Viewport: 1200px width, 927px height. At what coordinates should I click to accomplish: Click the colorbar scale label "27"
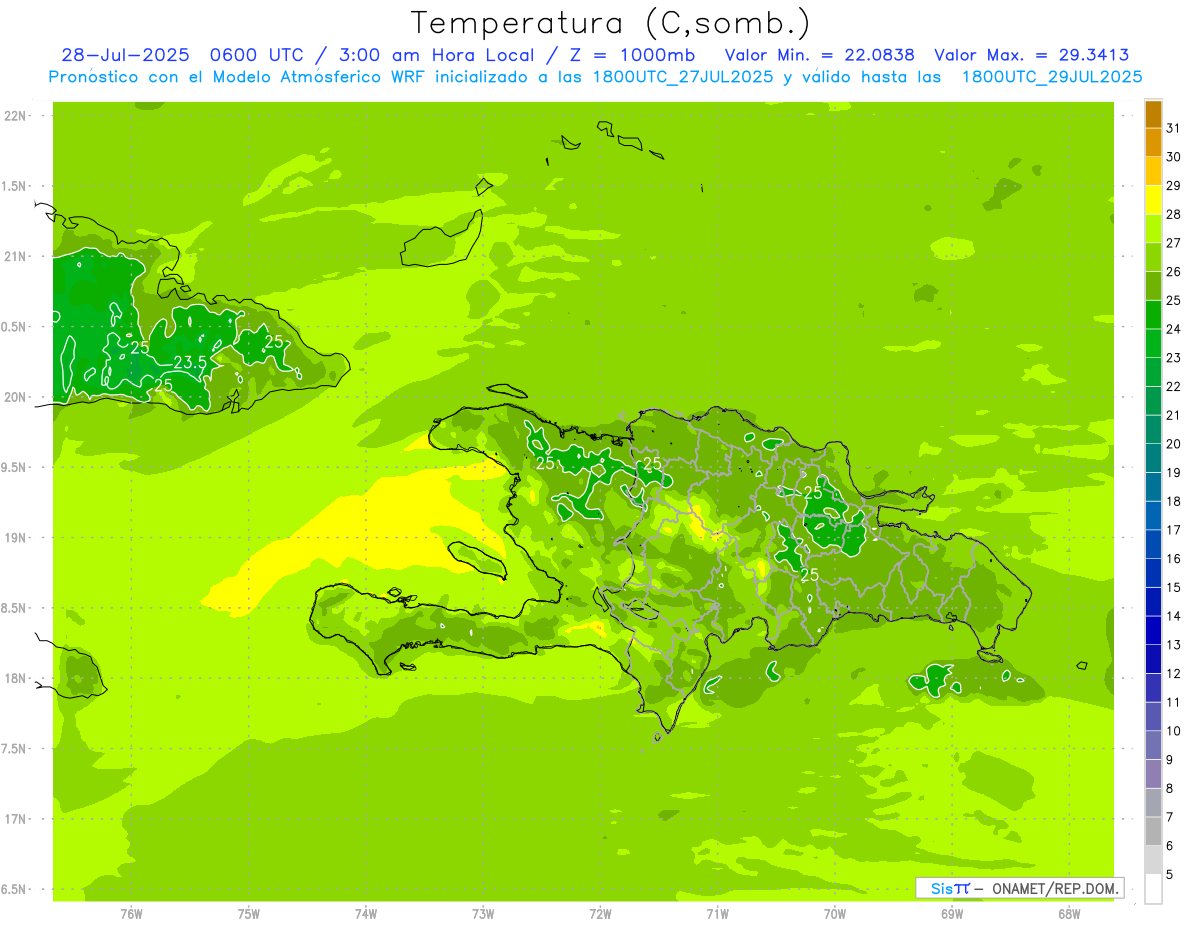click(1174, 243)
